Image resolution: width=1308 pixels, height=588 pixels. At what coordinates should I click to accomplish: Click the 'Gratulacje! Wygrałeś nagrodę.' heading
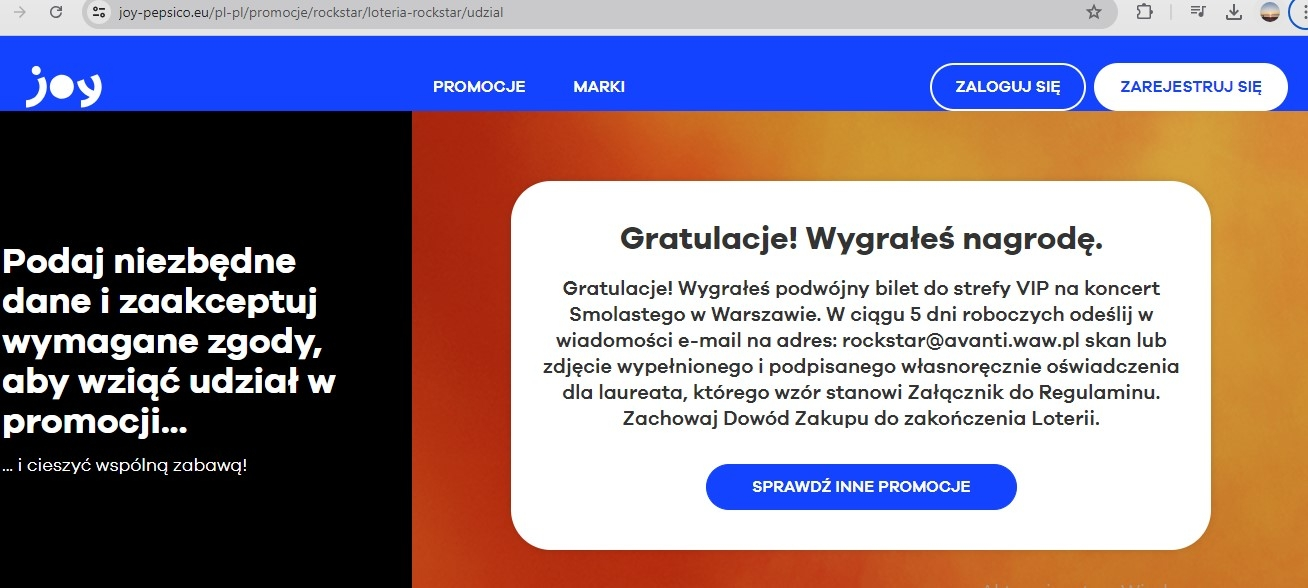click(861, 239)
